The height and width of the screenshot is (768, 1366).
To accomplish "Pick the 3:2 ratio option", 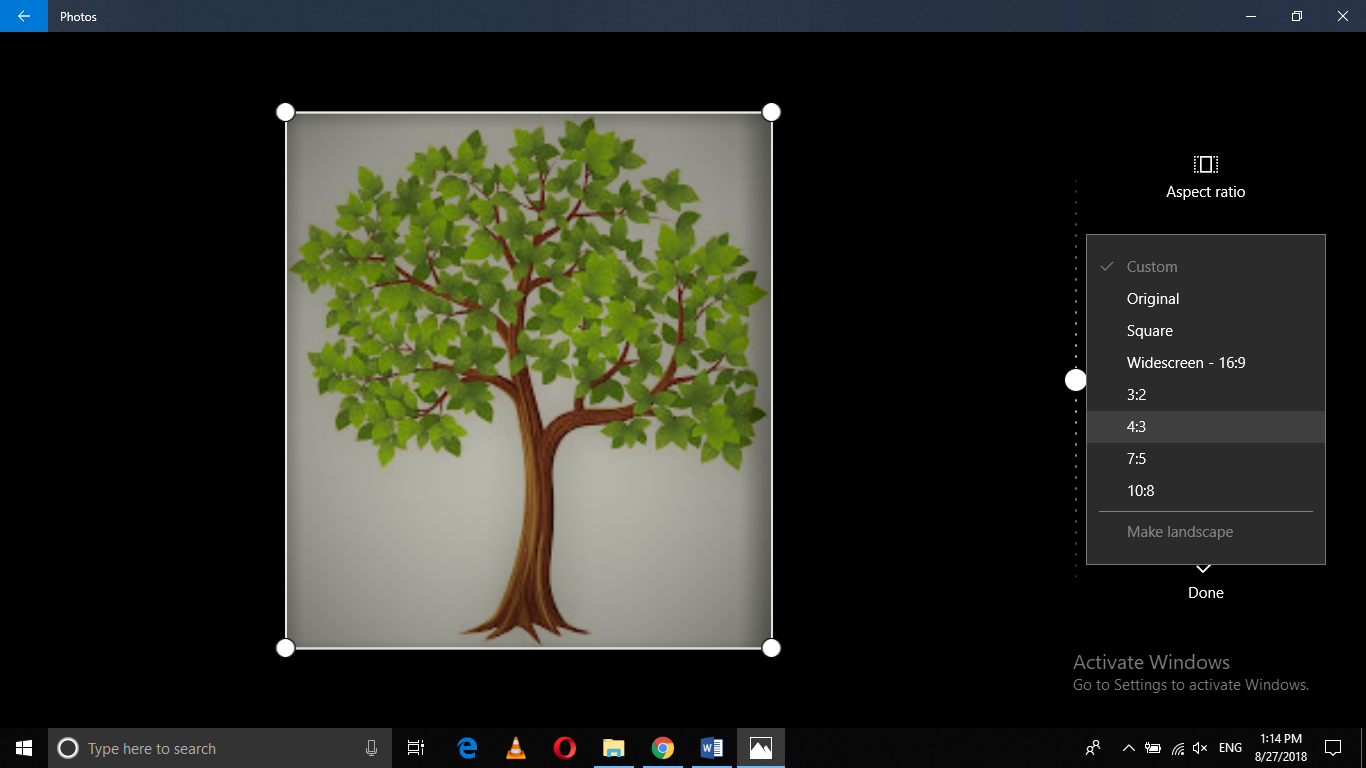I will [x=1136, y=394].
